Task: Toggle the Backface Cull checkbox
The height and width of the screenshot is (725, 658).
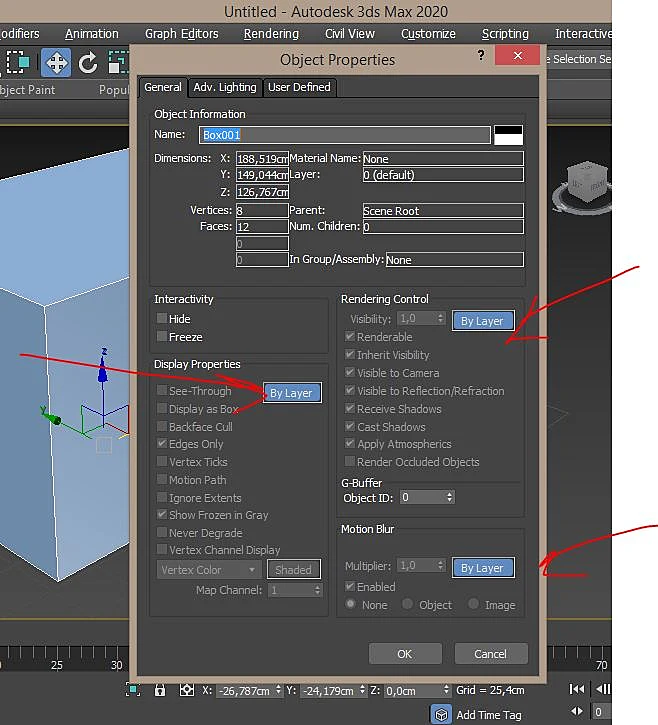Action: point(162,426)
